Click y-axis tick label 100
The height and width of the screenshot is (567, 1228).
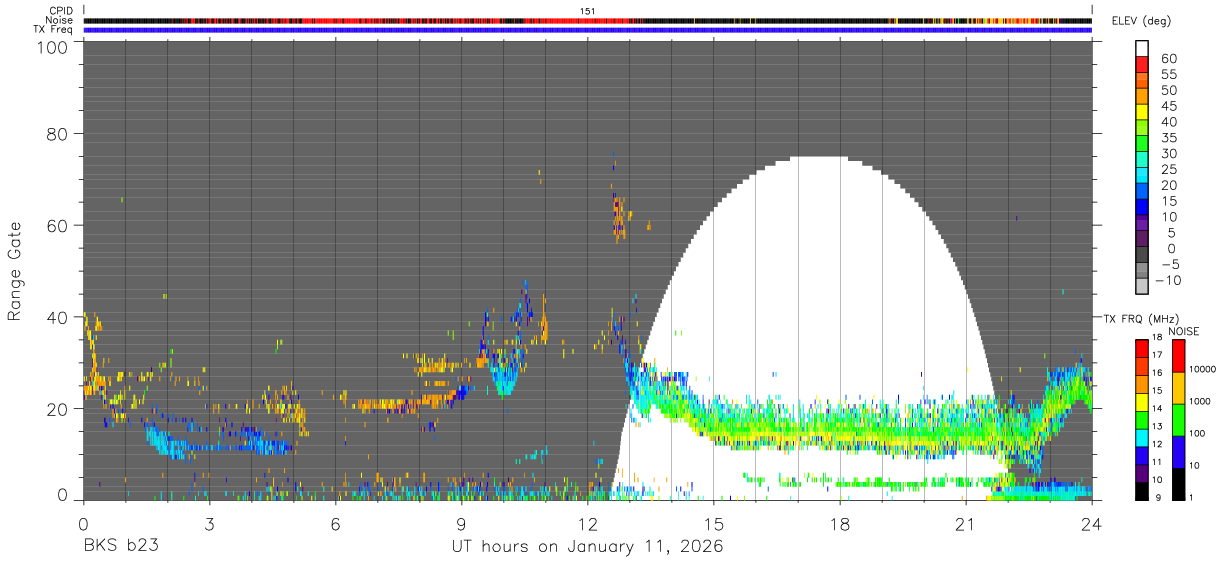click(53, 47)
